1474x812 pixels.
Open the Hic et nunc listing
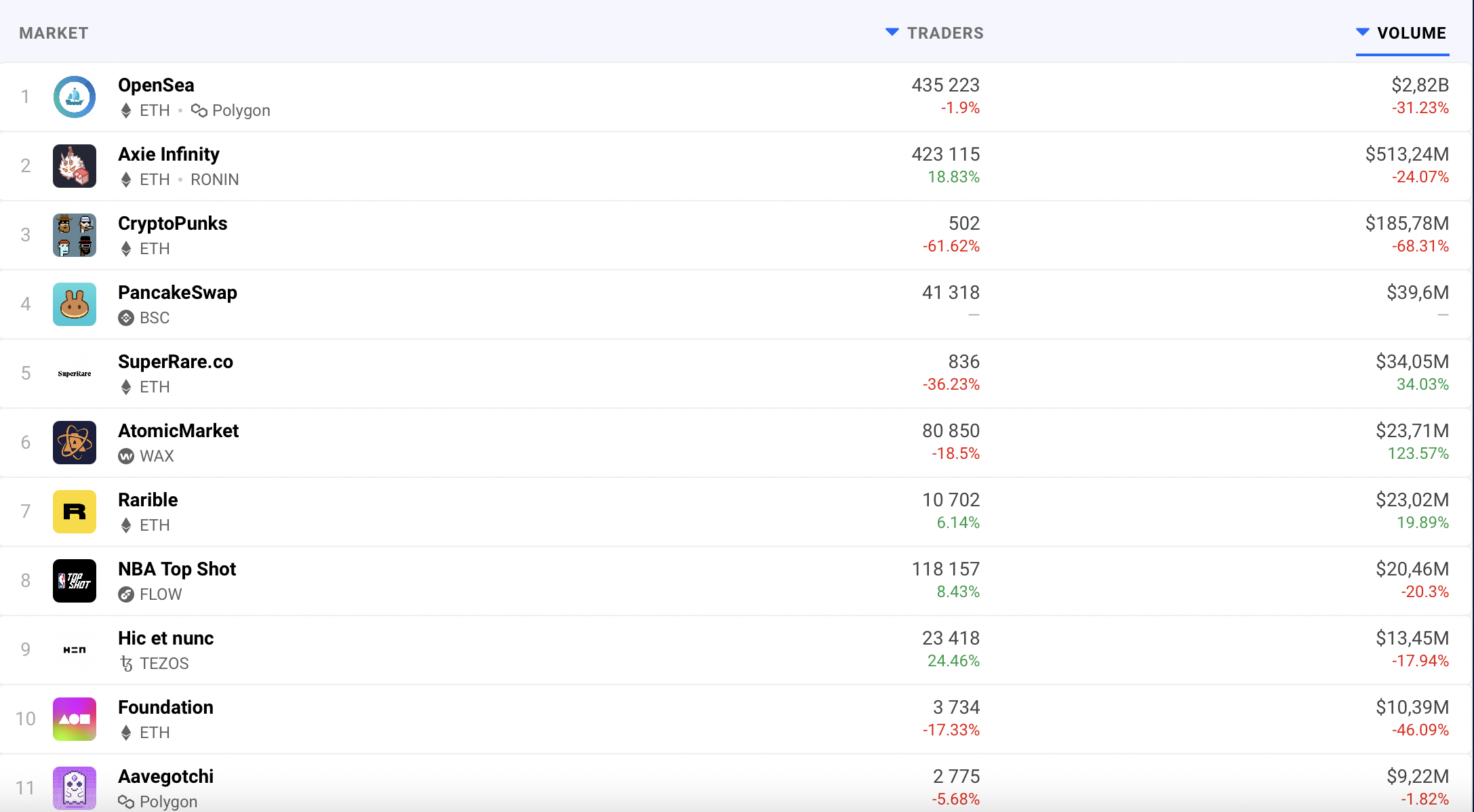click(165, 638)
